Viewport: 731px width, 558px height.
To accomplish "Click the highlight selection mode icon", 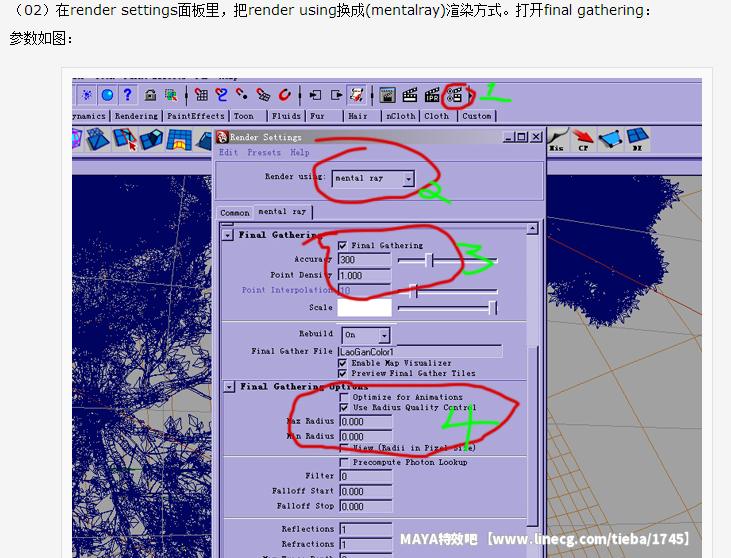I will tap(171, 95).
